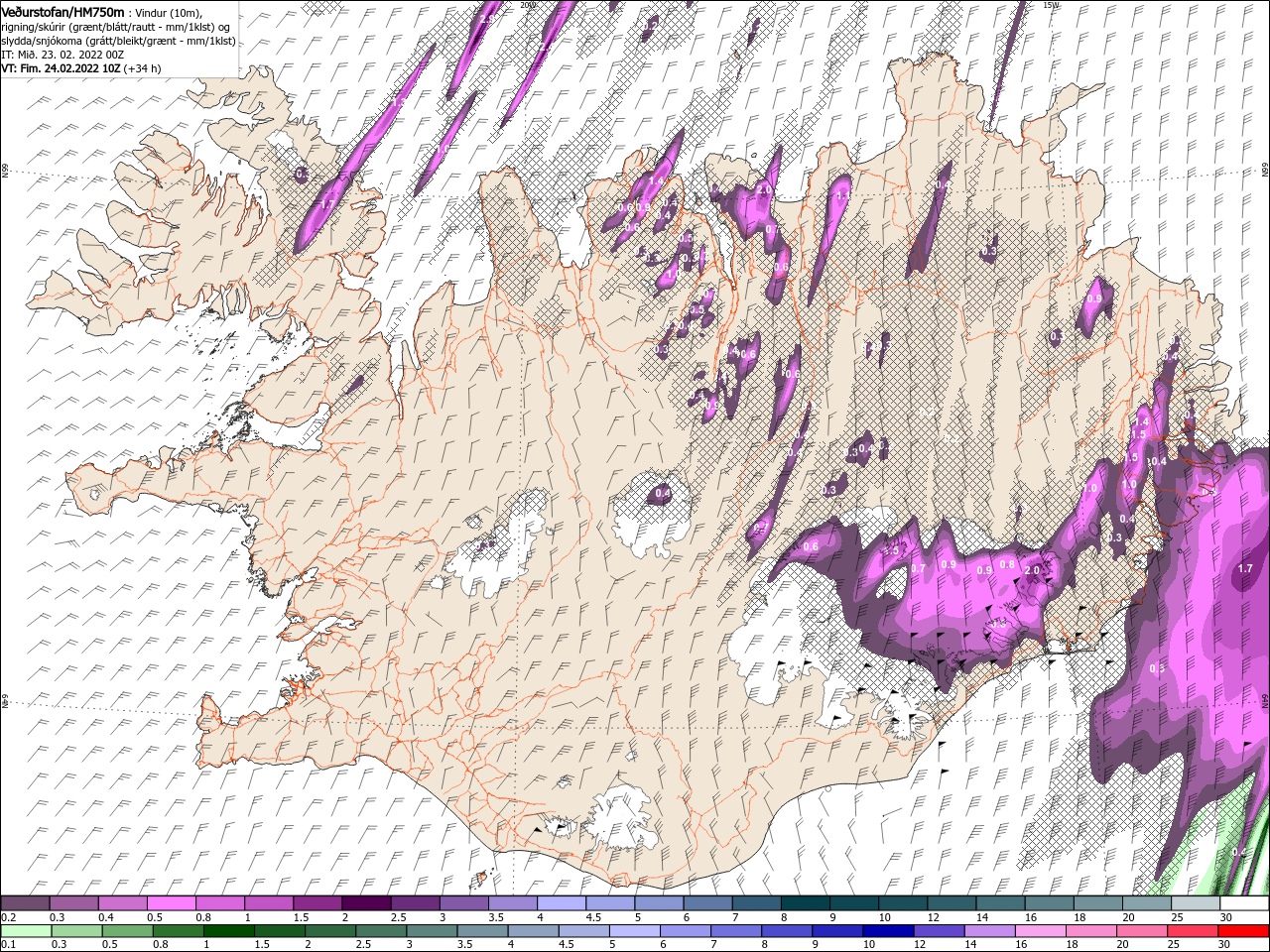
Task: Pick snow-legend swatch between 14 and 16
Action: coord(1000,903)
